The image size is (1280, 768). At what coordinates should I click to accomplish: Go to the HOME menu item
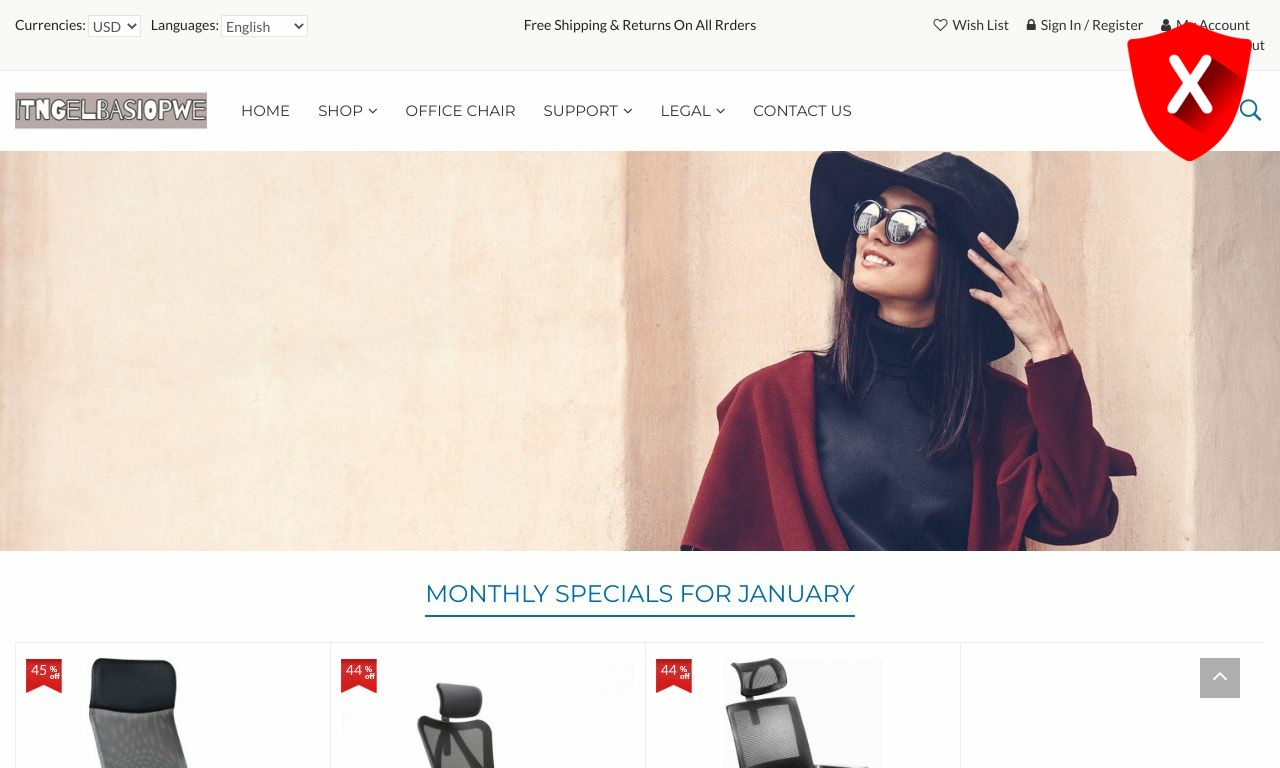tap(265, 111)
